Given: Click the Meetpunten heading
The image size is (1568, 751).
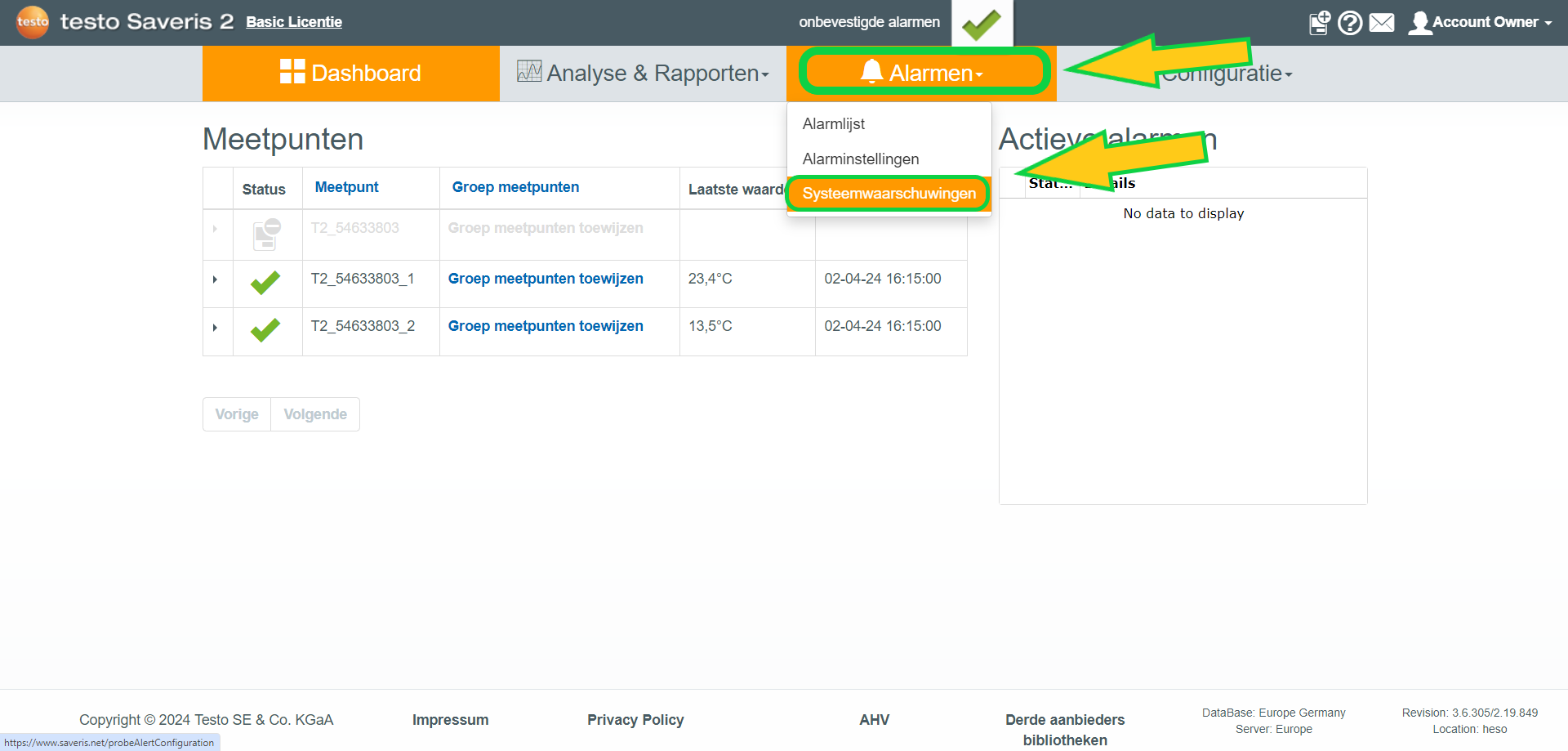Looking at the screenshot, I should [x=283, y=139].
